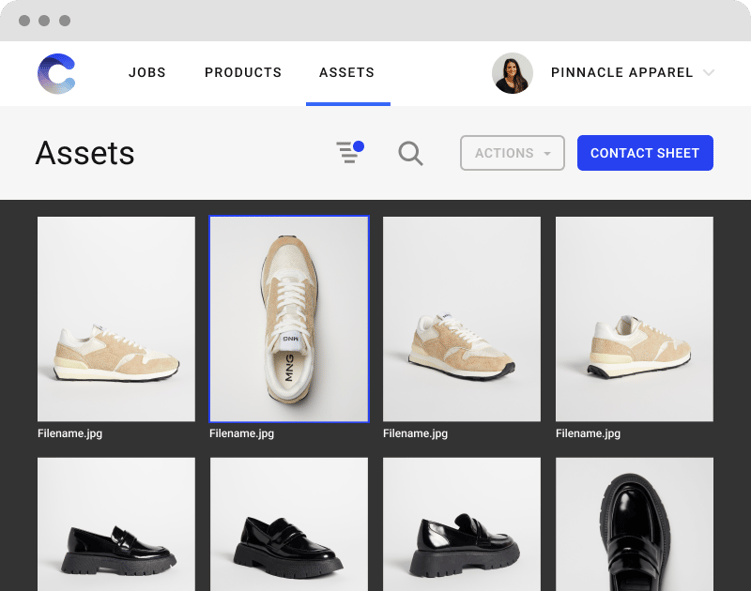
Task: Click Filename.jpg under top-view sneaker
Action: coord(242,433)
